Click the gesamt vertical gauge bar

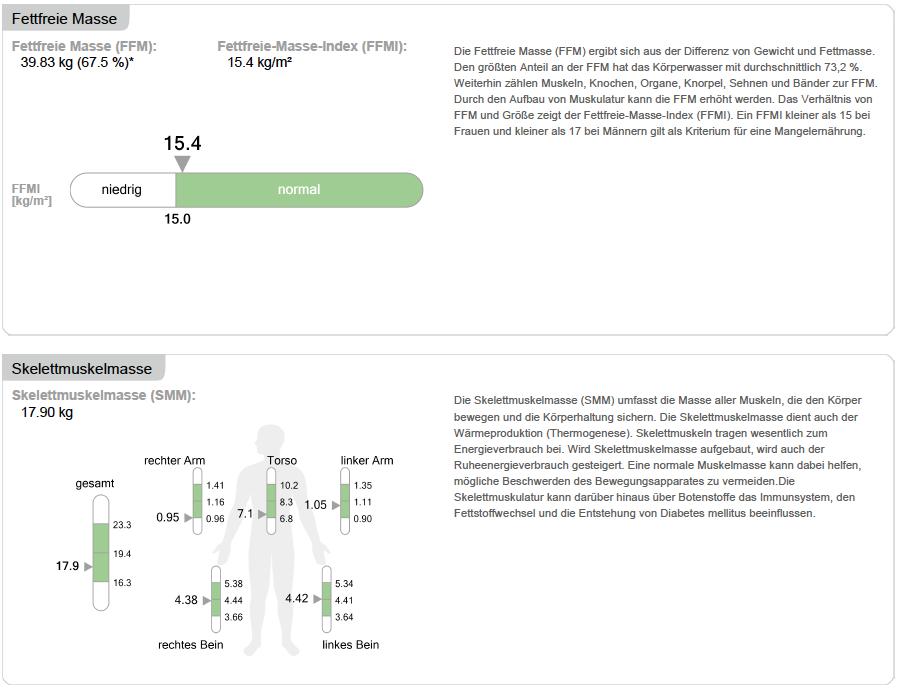click(101, 553)
